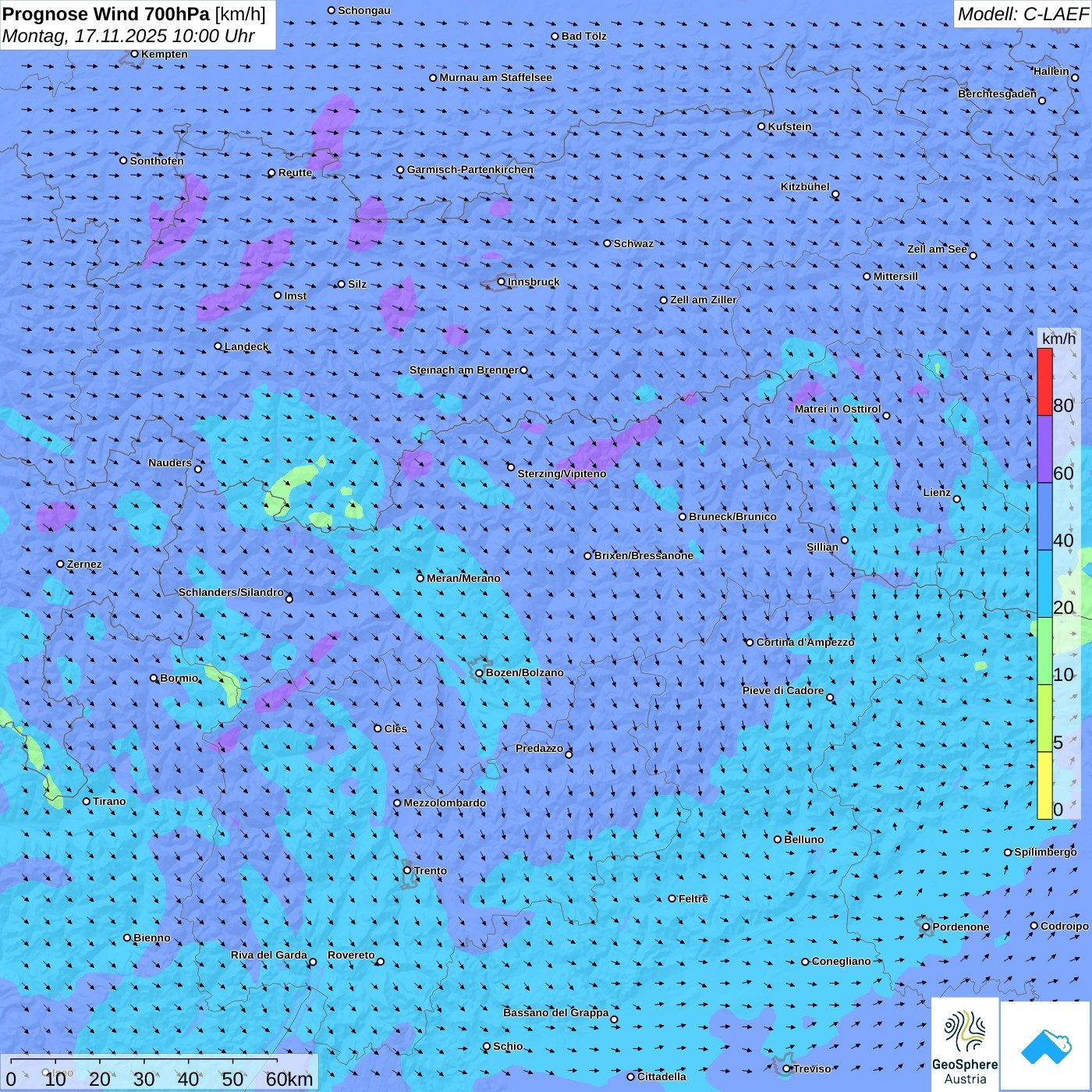Click the 'Mezzolombardo' label
1092x1092 pixels.
pos(445,803)
